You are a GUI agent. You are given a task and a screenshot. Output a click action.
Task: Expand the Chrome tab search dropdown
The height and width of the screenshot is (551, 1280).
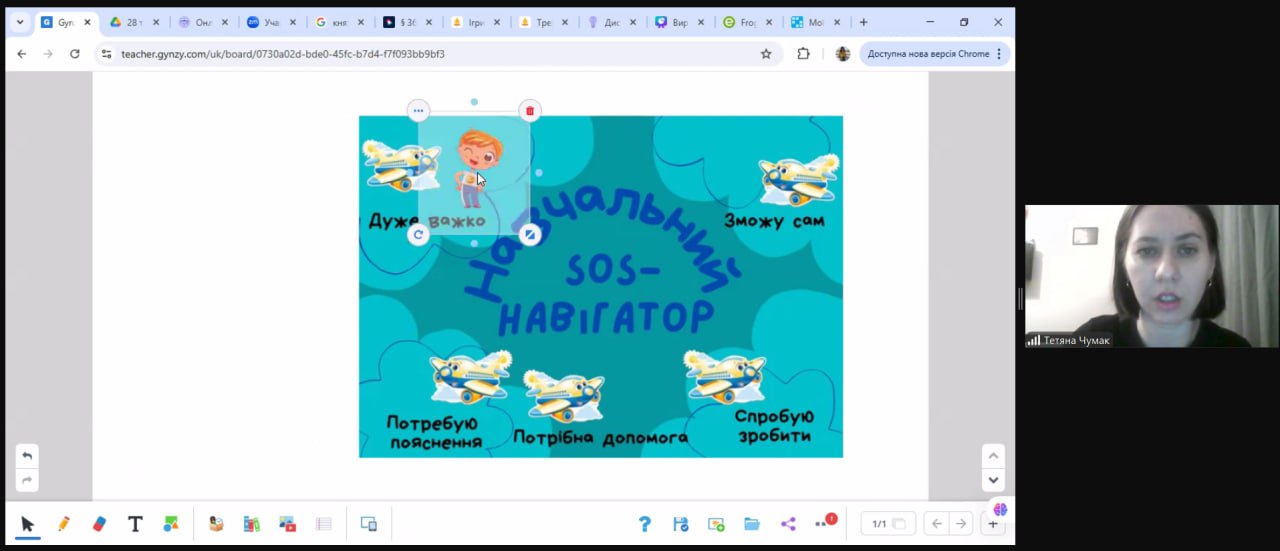pos(20,22)
